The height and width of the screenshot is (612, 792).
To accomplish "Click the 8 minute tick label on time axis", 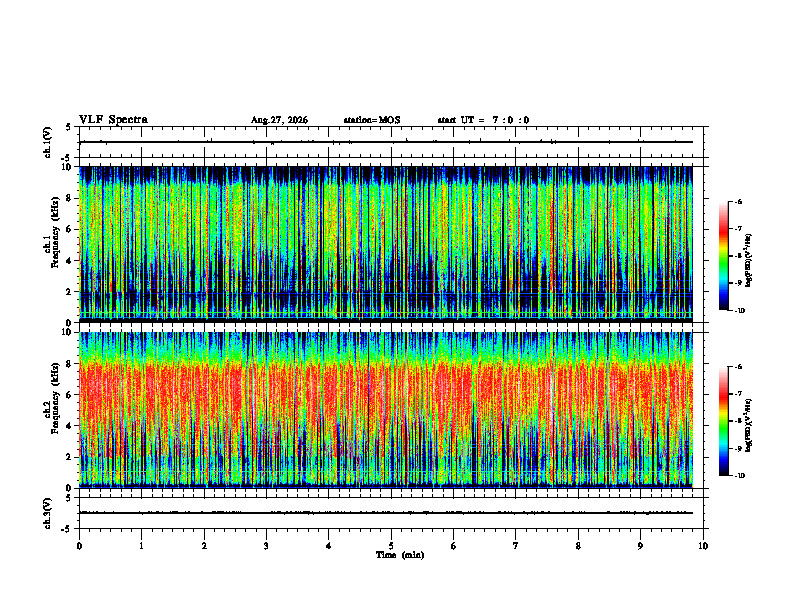I will [578, 546].
